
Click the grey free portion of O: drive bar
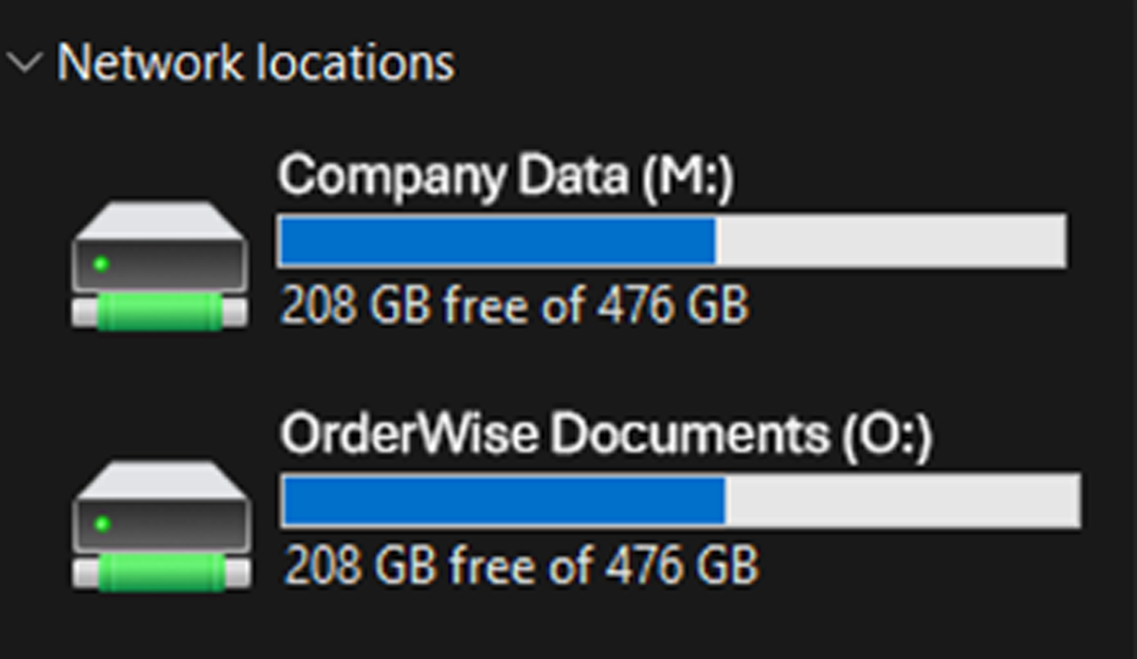click(902, 501)
